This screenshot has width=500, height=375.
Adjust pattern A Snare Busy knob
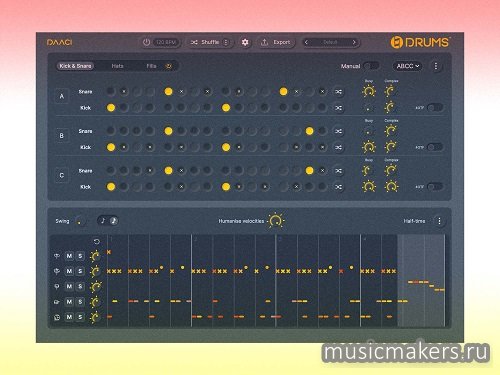coord(369,91)
